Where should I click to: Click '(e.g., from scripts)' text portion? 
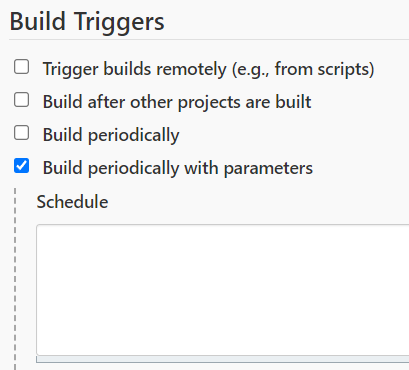coord(303,69)
